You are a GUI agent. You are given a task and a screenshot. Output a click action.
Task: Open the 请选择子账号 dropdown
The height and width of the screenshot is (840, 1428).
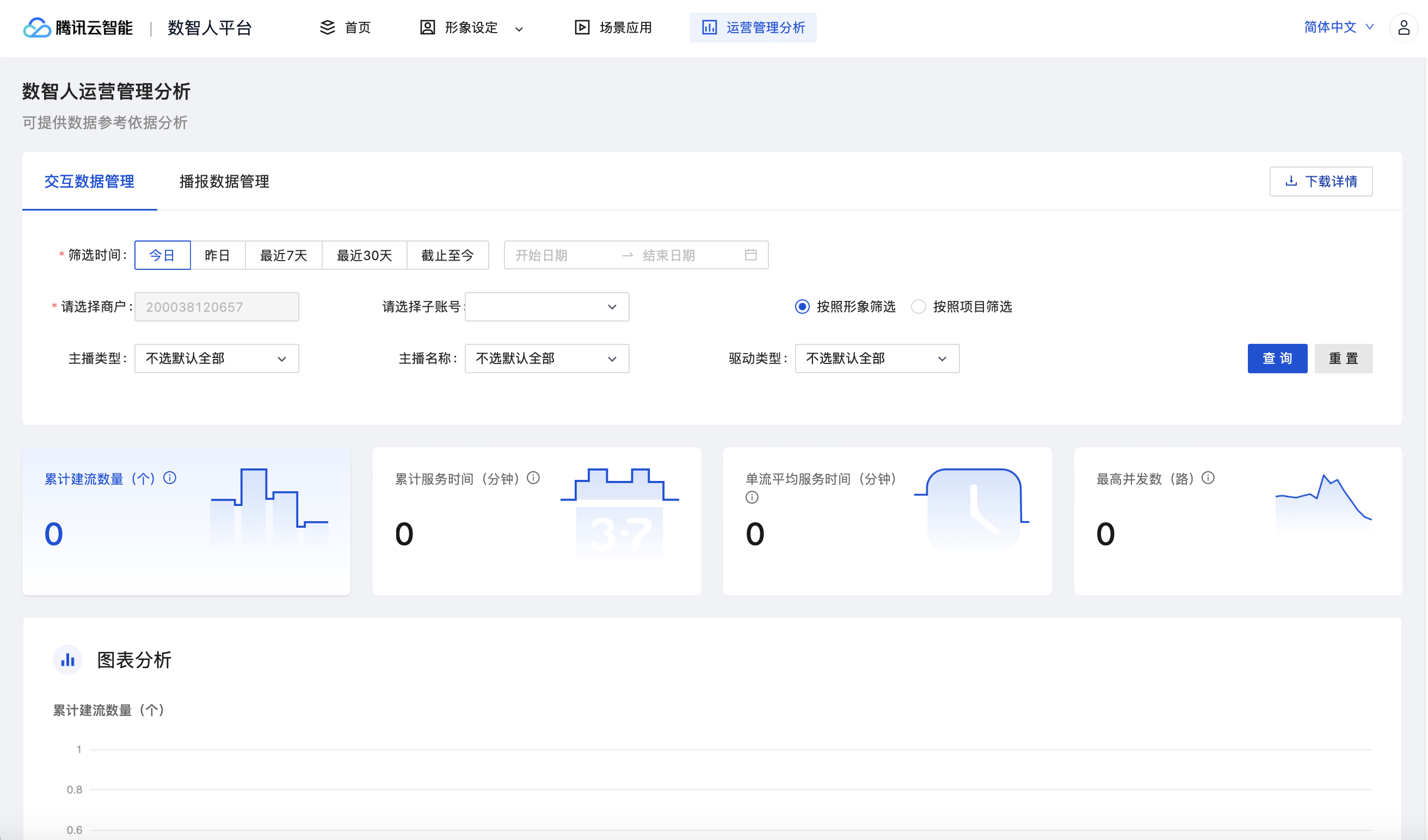tap(546, 306)
